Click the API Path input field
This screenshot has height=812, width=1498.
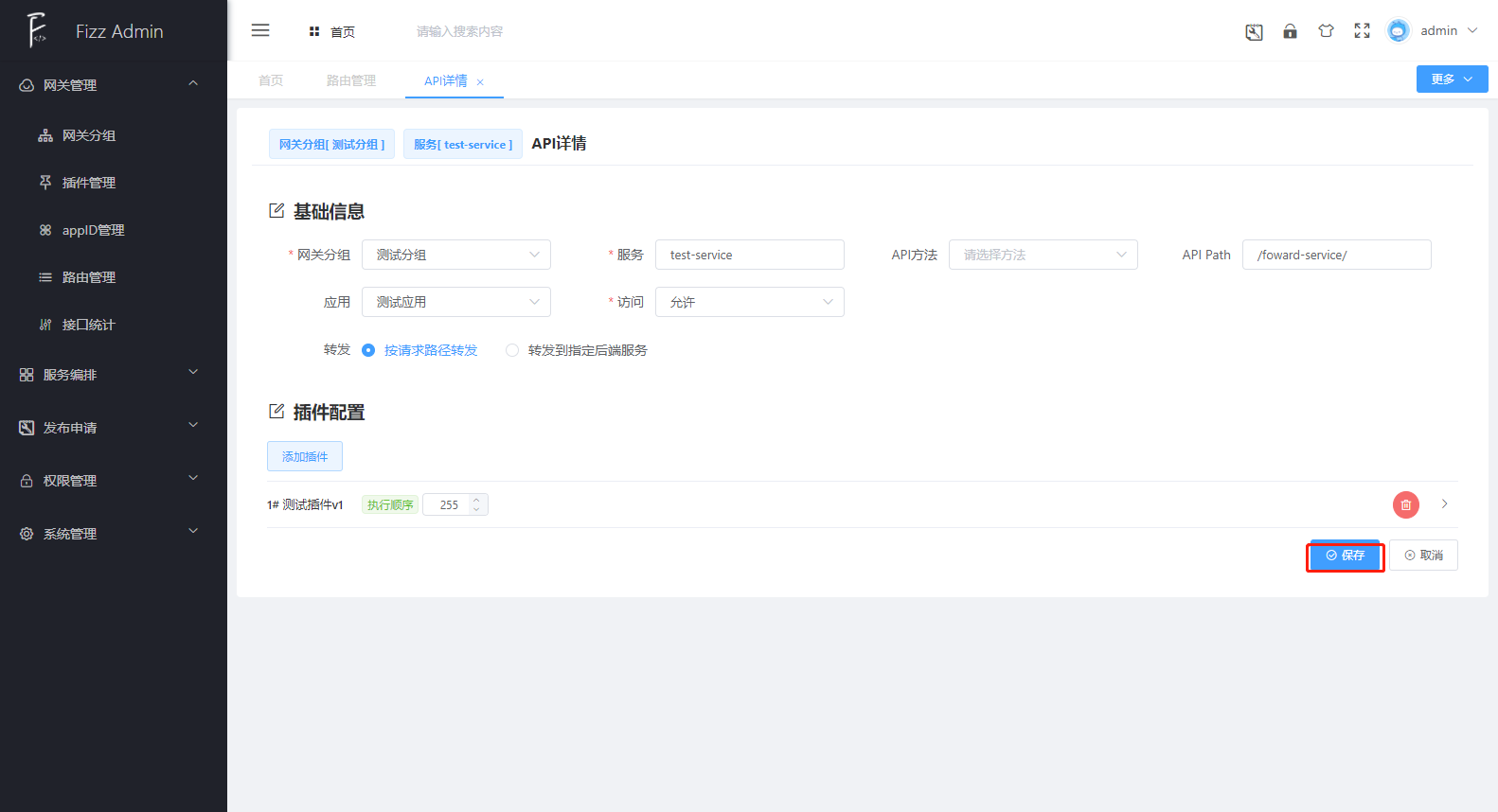coord(1337,255)
